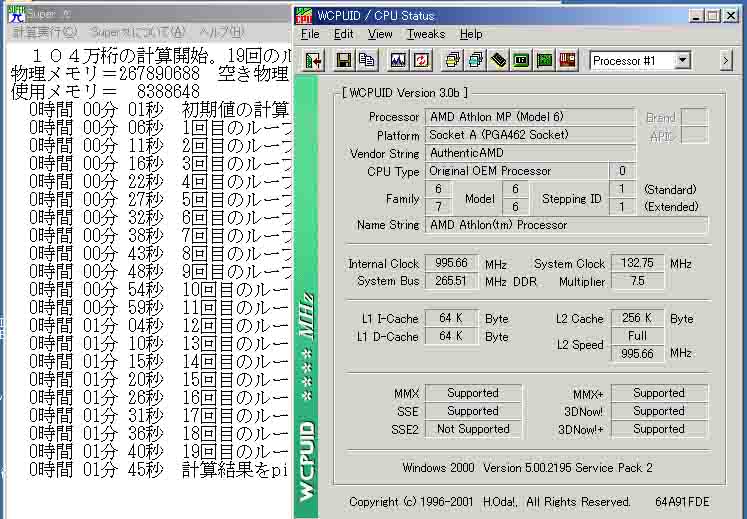Click the L1 D-Cache value 64 K
Image resolution: width=747 pixels, height=519 pixels.
451,336
